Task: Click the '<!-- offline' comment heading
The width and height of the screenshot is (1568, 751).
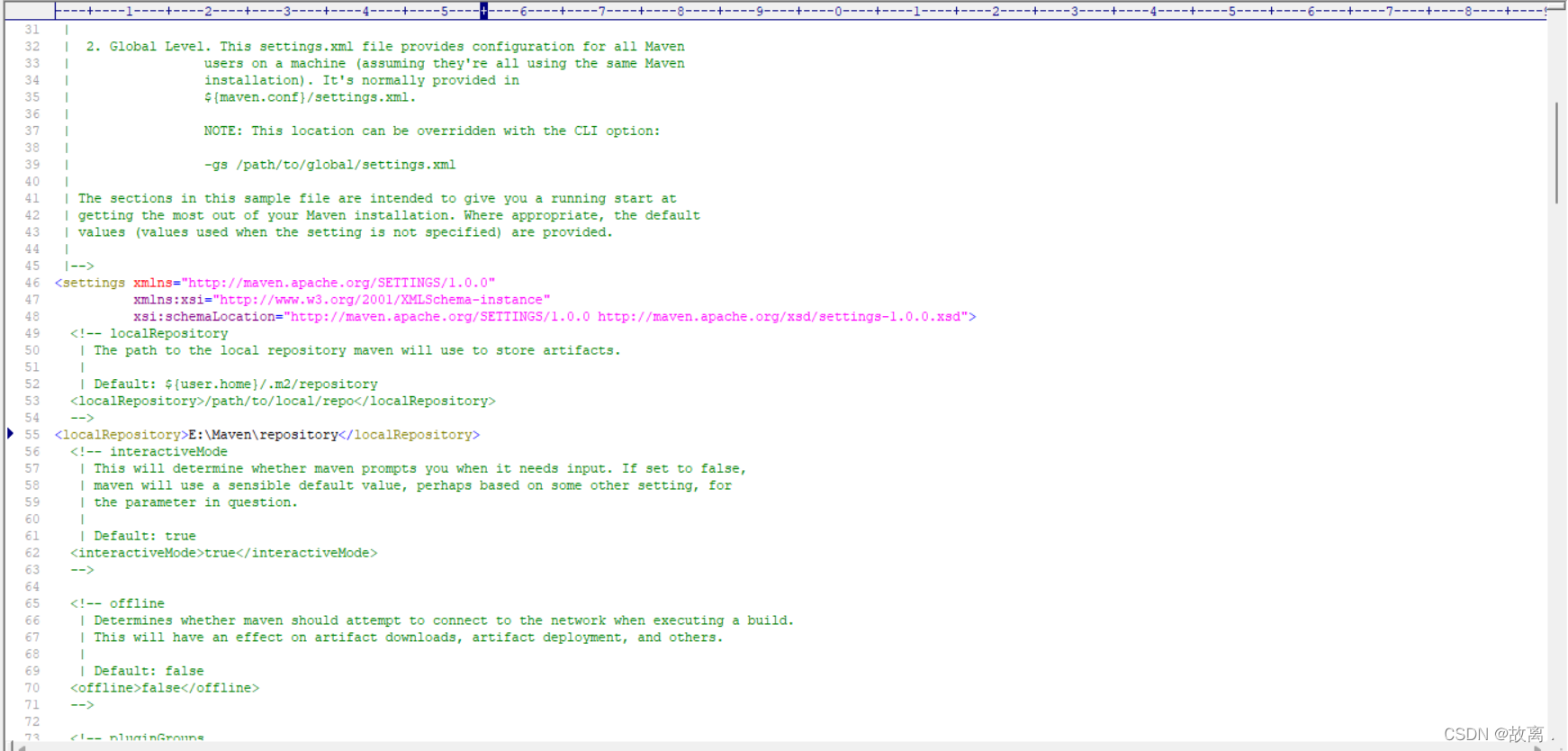Action: click(x=118, y=604)
